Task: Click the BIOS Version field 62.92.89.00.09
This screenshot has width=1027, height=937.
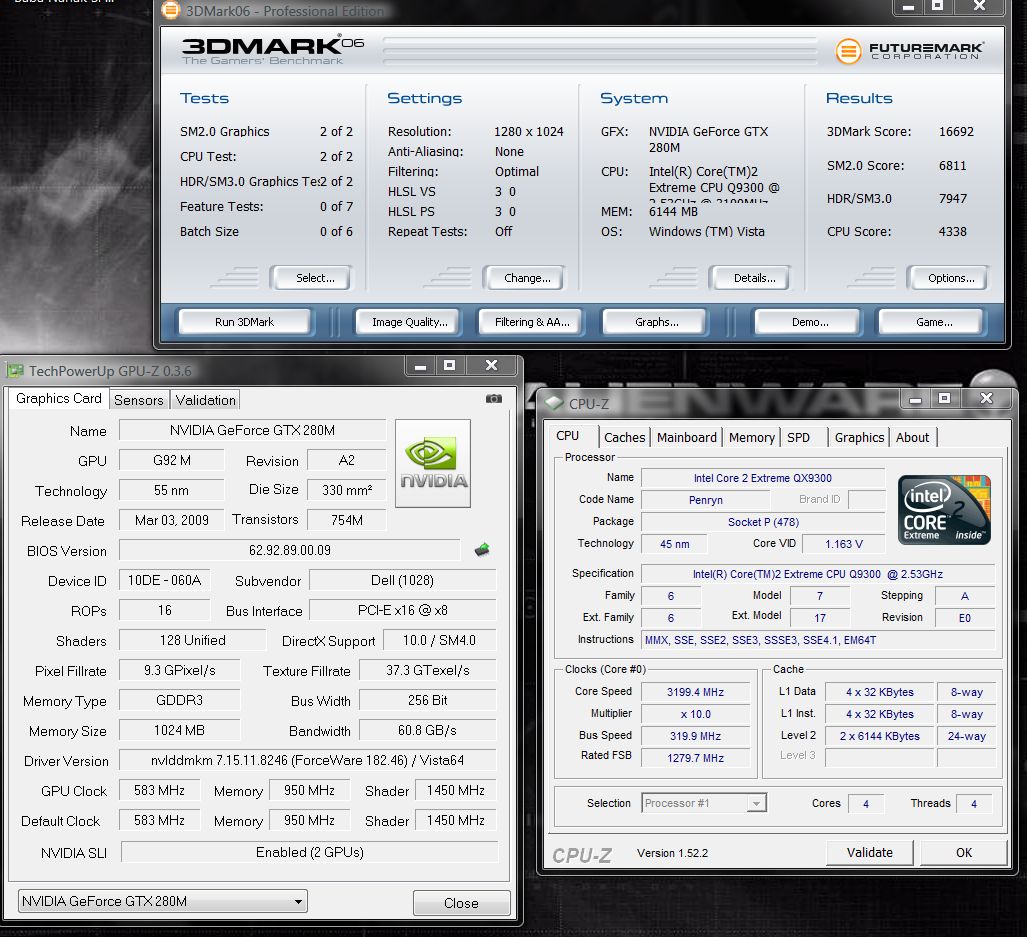Action: click(289, 550)
